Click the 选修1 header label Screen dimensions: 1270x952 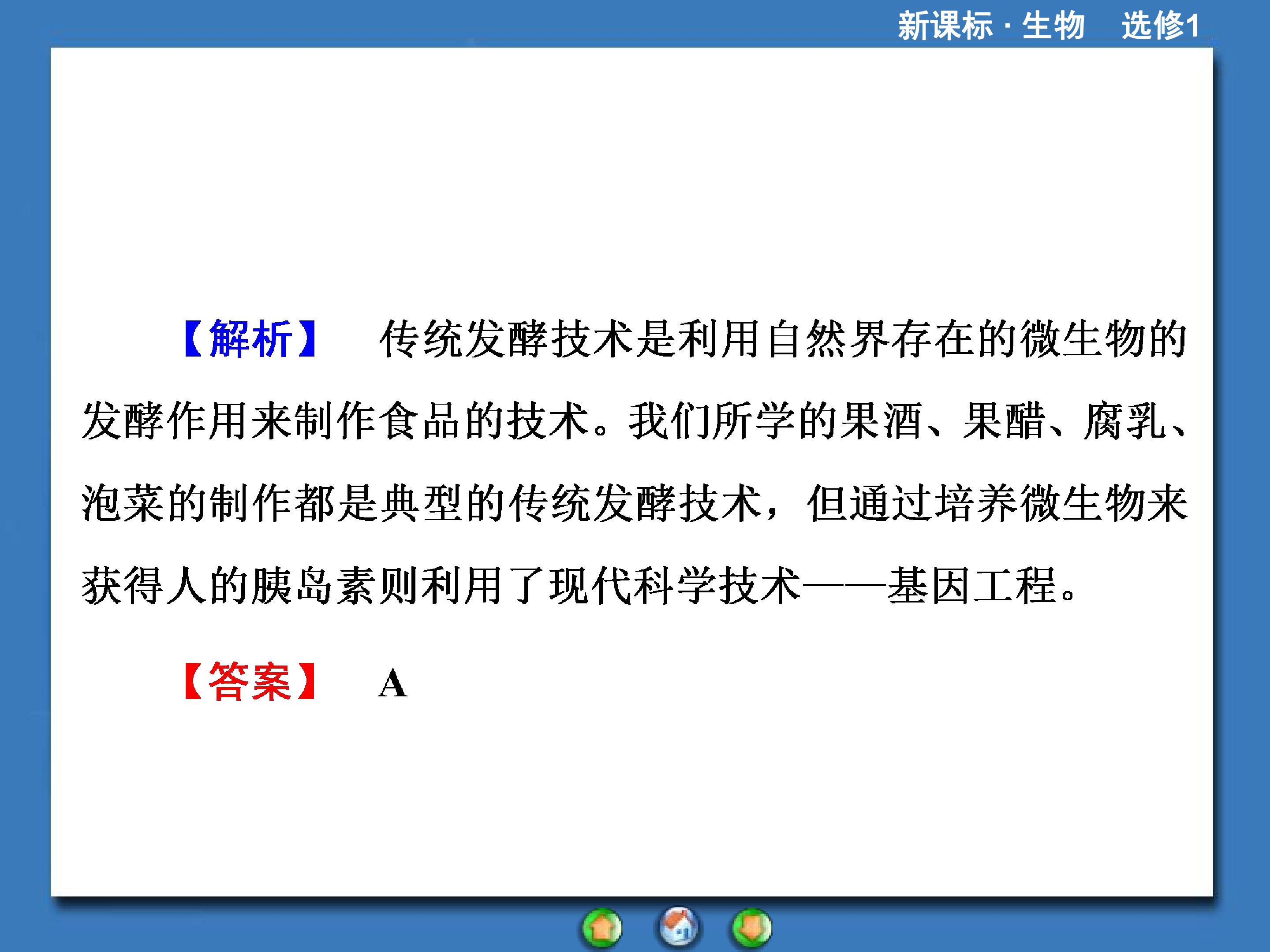click(1160, 26)
